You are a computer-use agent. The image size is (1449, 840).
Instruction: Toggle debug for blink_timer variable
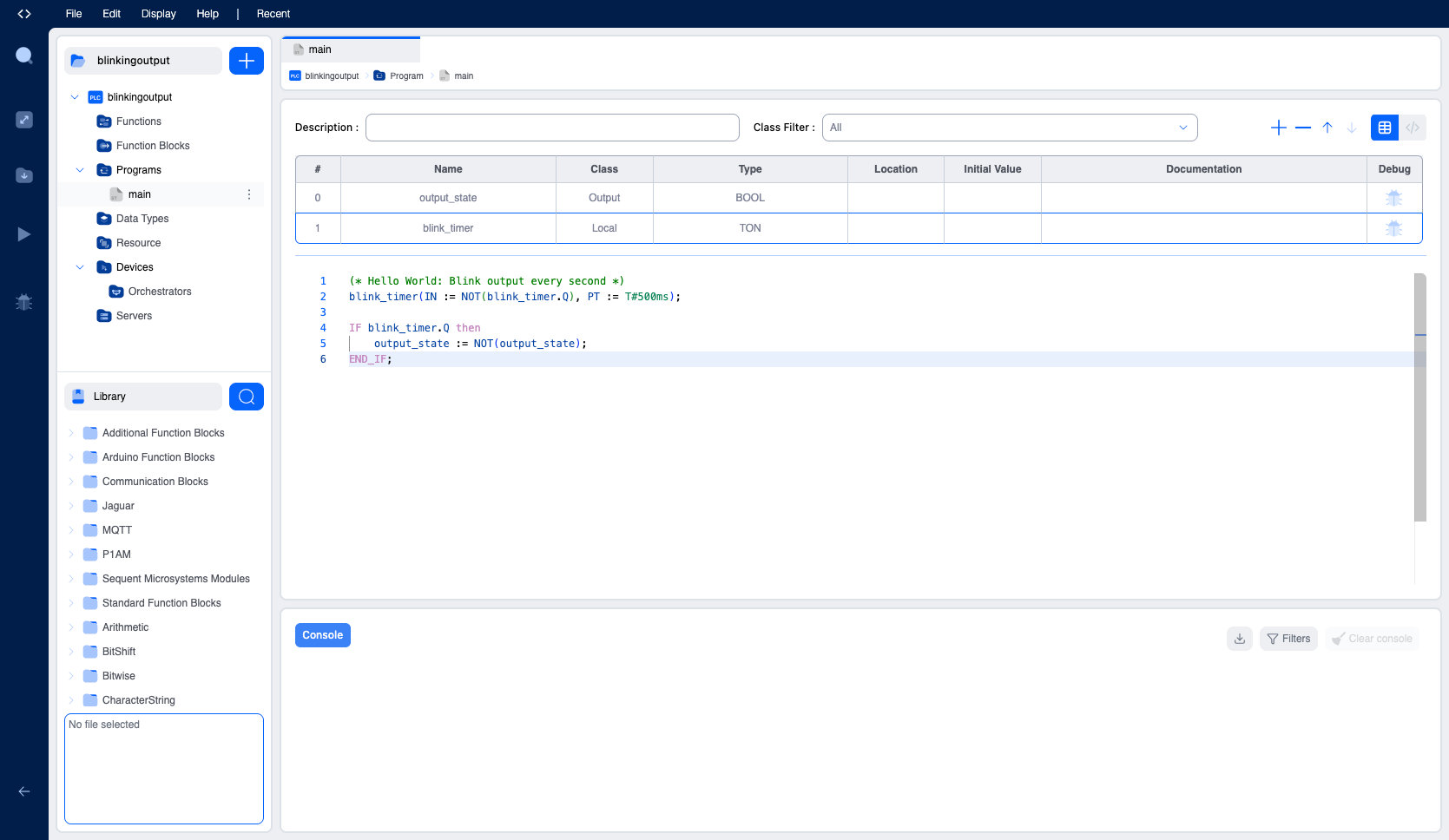pos(1394,228)
